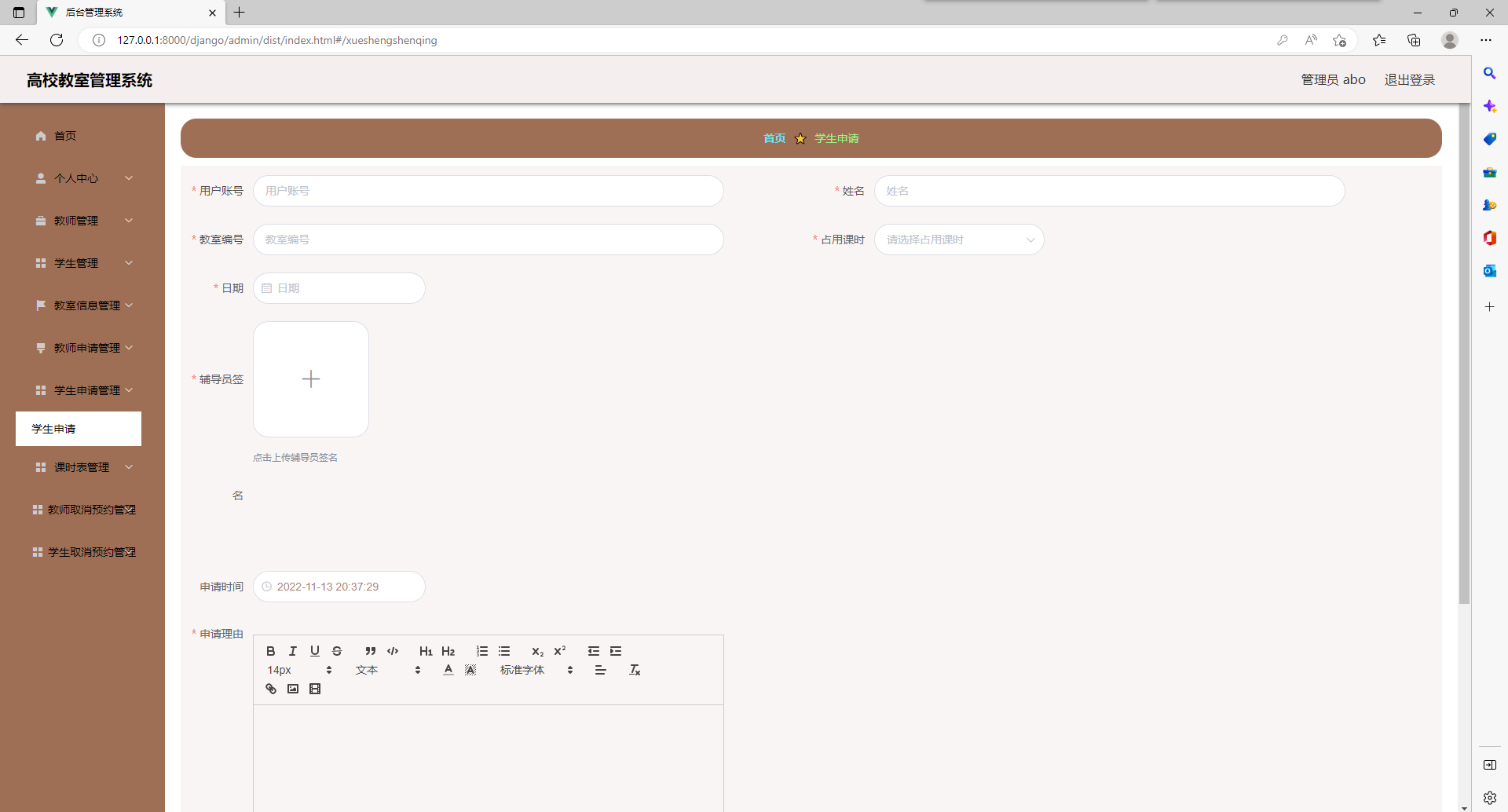This screenshot has height=812, width=1508.
Task: Open the 标准字体 font dropdown
Action: (x=536, y=670)
